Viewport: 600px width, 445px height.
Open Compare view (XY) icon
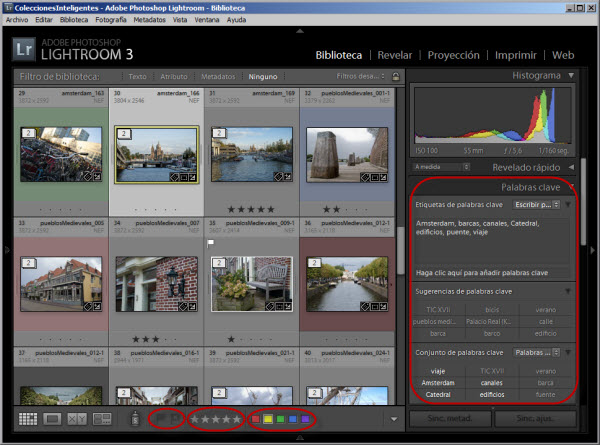[77, 419]
